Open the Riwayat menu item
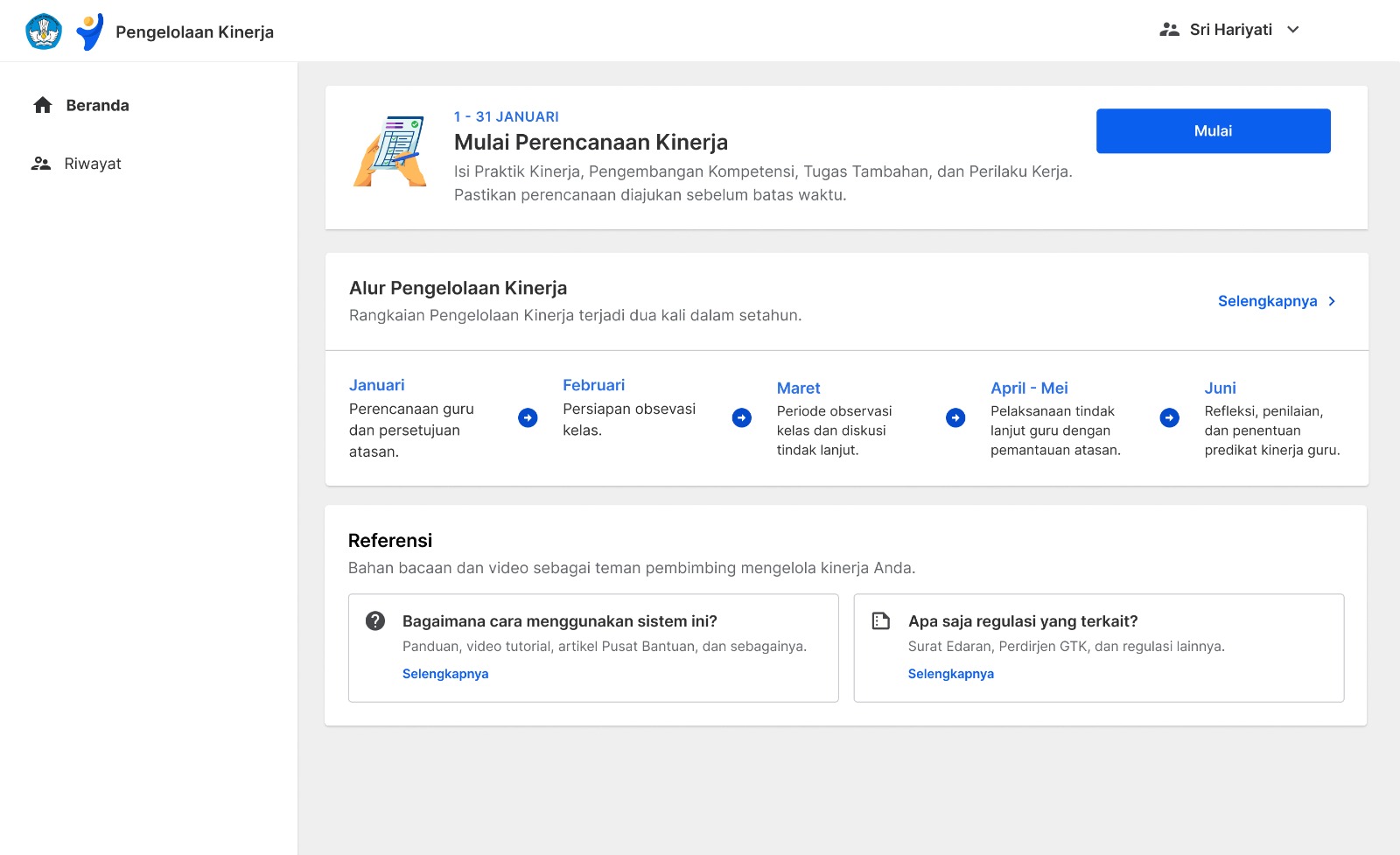 (93, 164)
